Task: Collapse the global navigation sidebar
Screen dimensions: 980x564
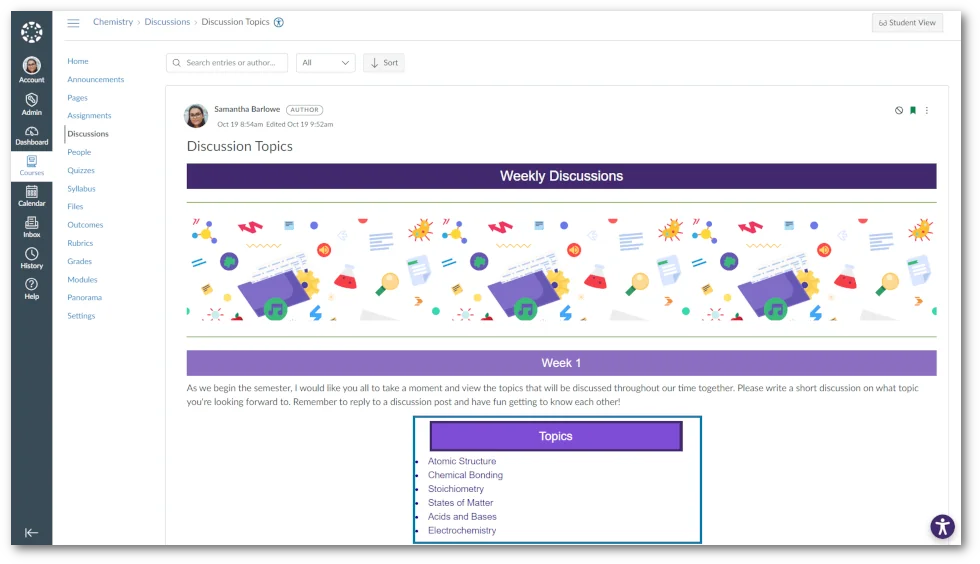Action: (31, 533)
